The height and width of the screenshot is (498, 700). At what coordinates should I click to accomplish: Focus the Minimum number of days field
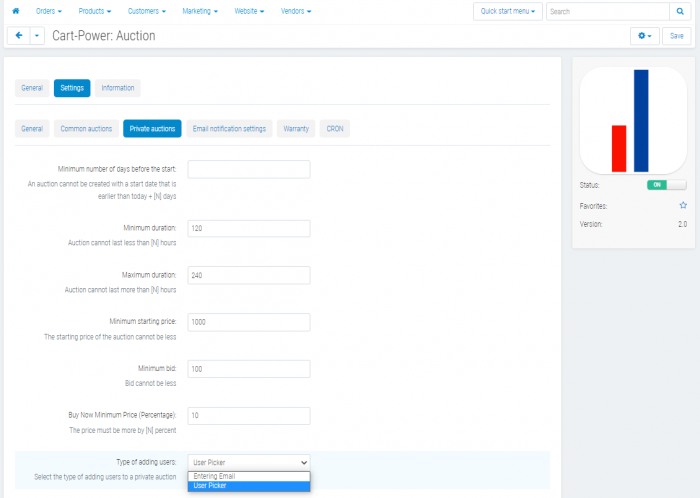coord(249,170)
